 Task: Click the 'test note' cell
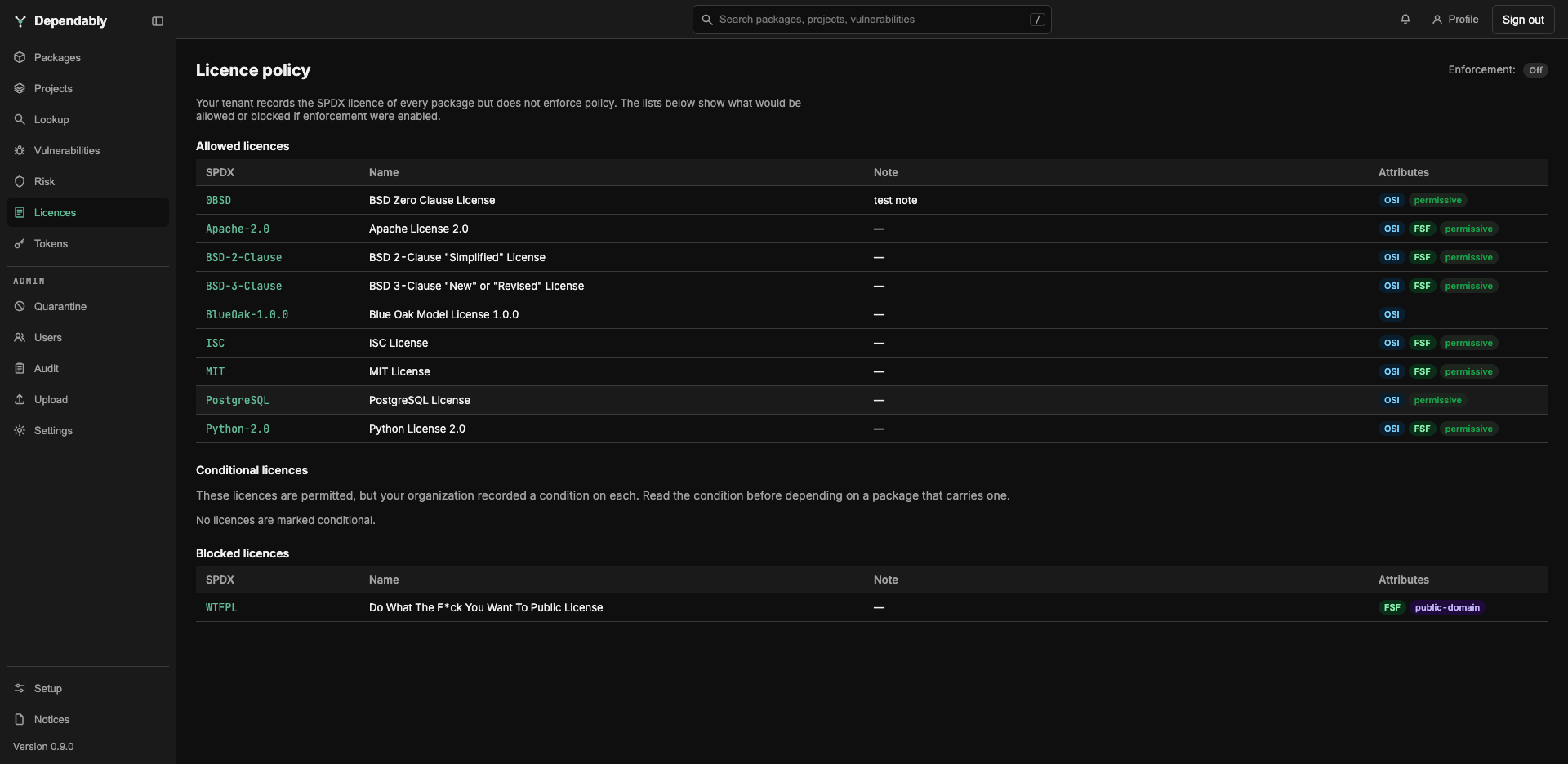coord(895,200)
